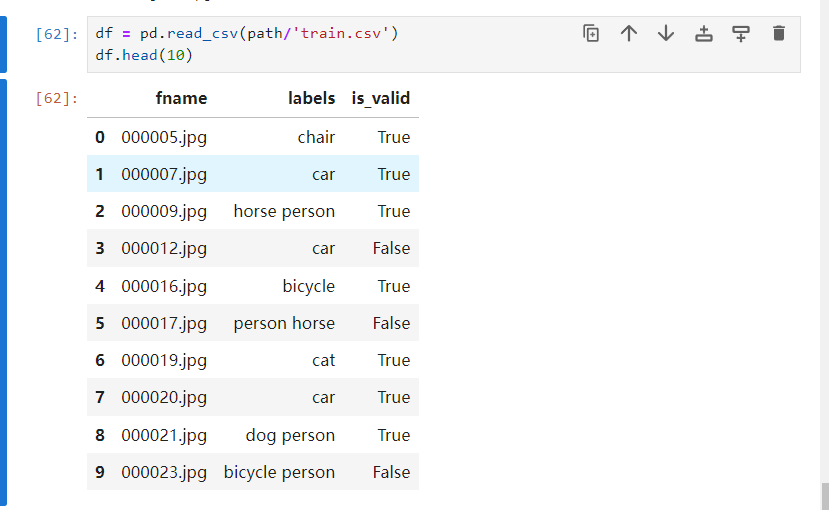Collapse the code input using the blue bar
Image resolution: width=829 pixels, height=510 pixels.
[4, 44]
